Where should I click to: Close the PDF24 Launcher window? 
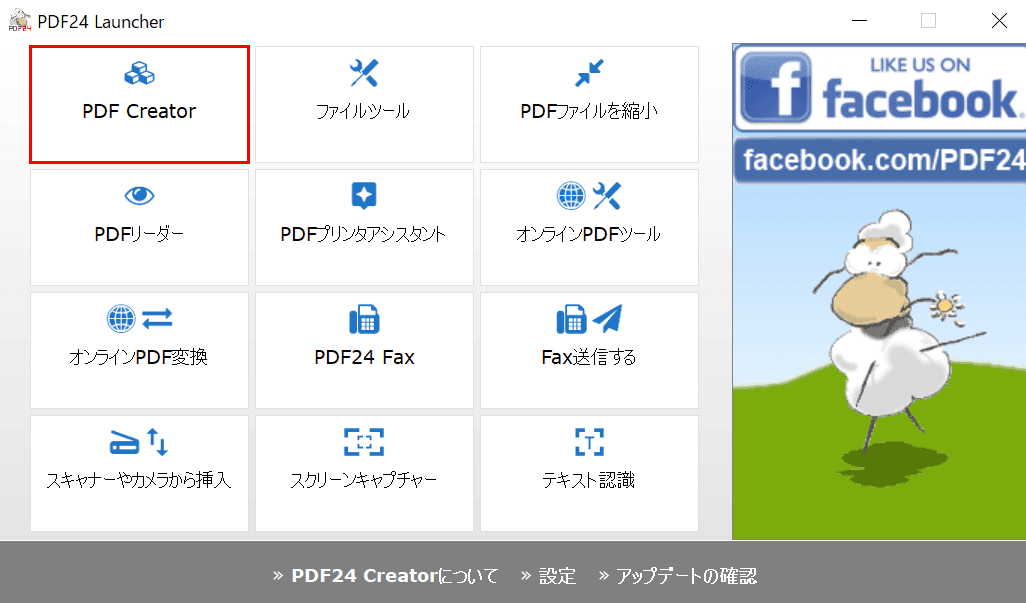pyautogui.click(x=999, y=21)
